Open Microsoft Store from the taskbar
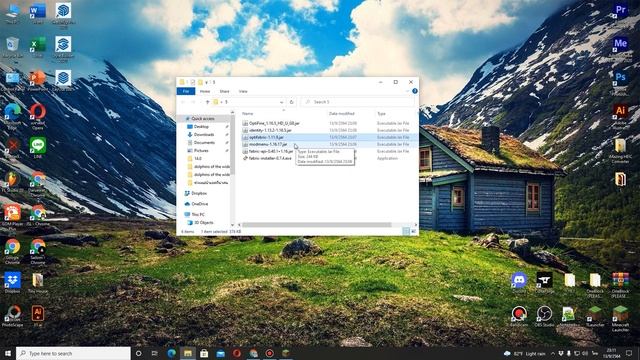Screen dimensions: 640x360 click(204, 353)
